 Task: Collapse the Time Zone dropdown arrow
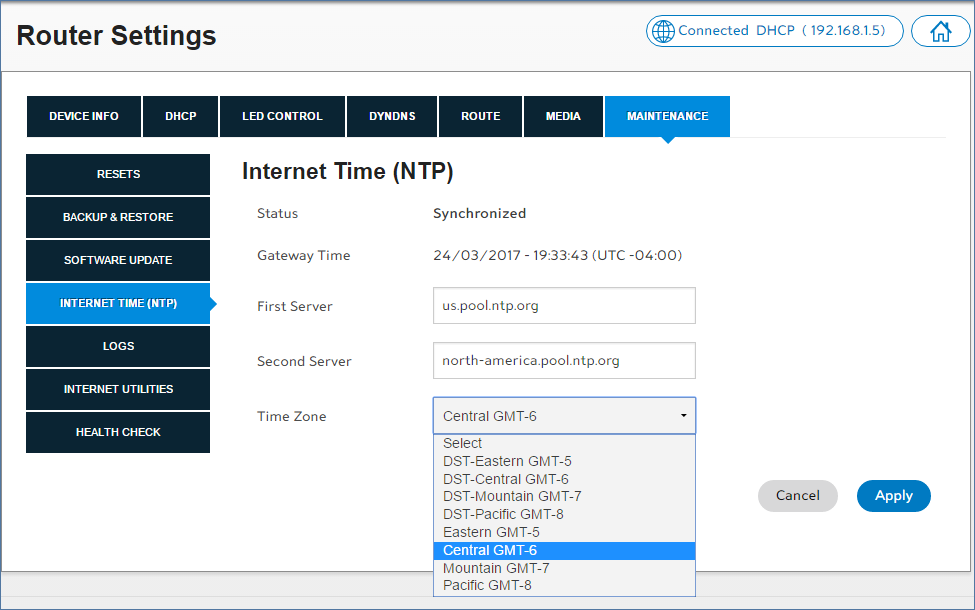[x=683, y=416]
